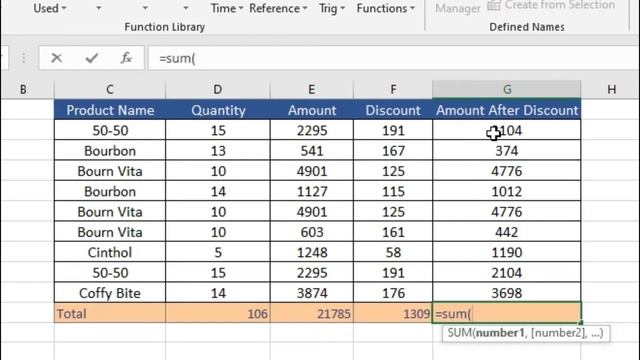Select column D header
This screenshot has height=360, width=640.
[218, 89]
